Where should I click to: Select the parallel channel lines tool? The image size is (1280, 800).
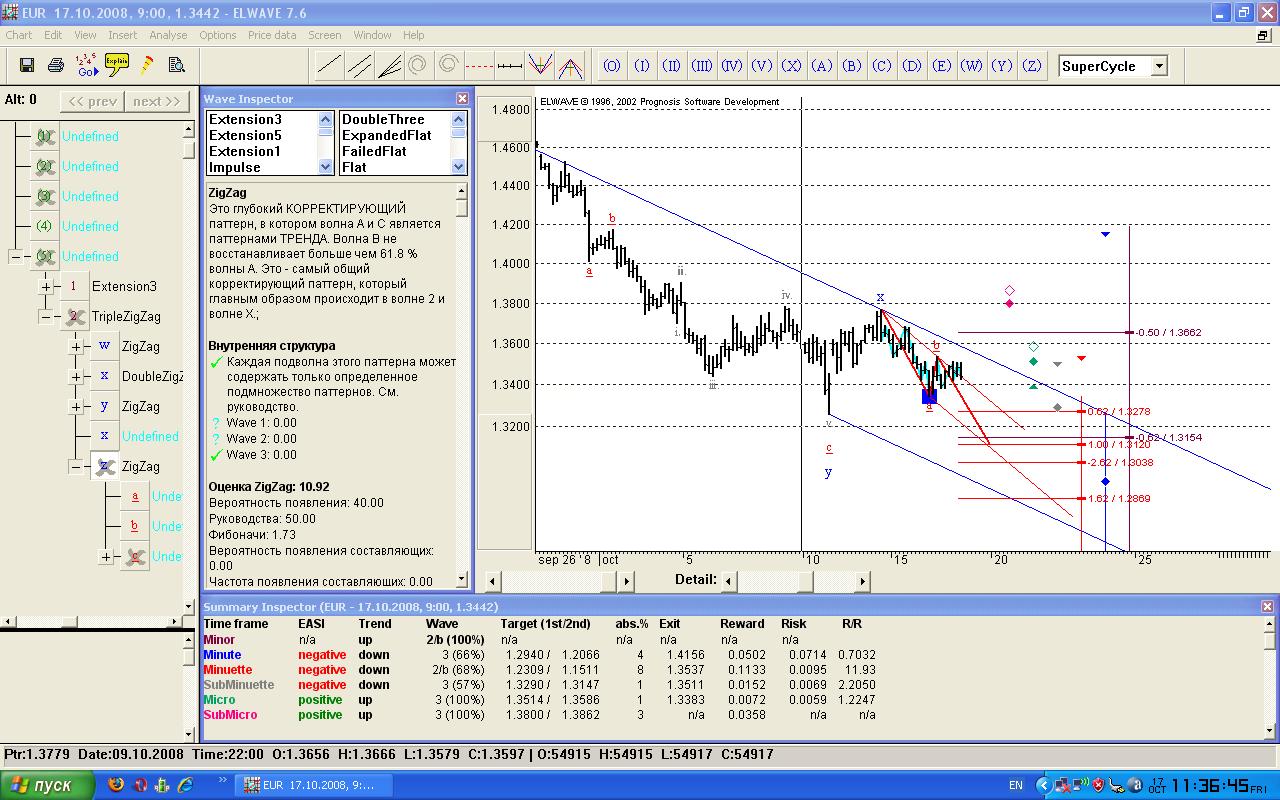point(359,66)
